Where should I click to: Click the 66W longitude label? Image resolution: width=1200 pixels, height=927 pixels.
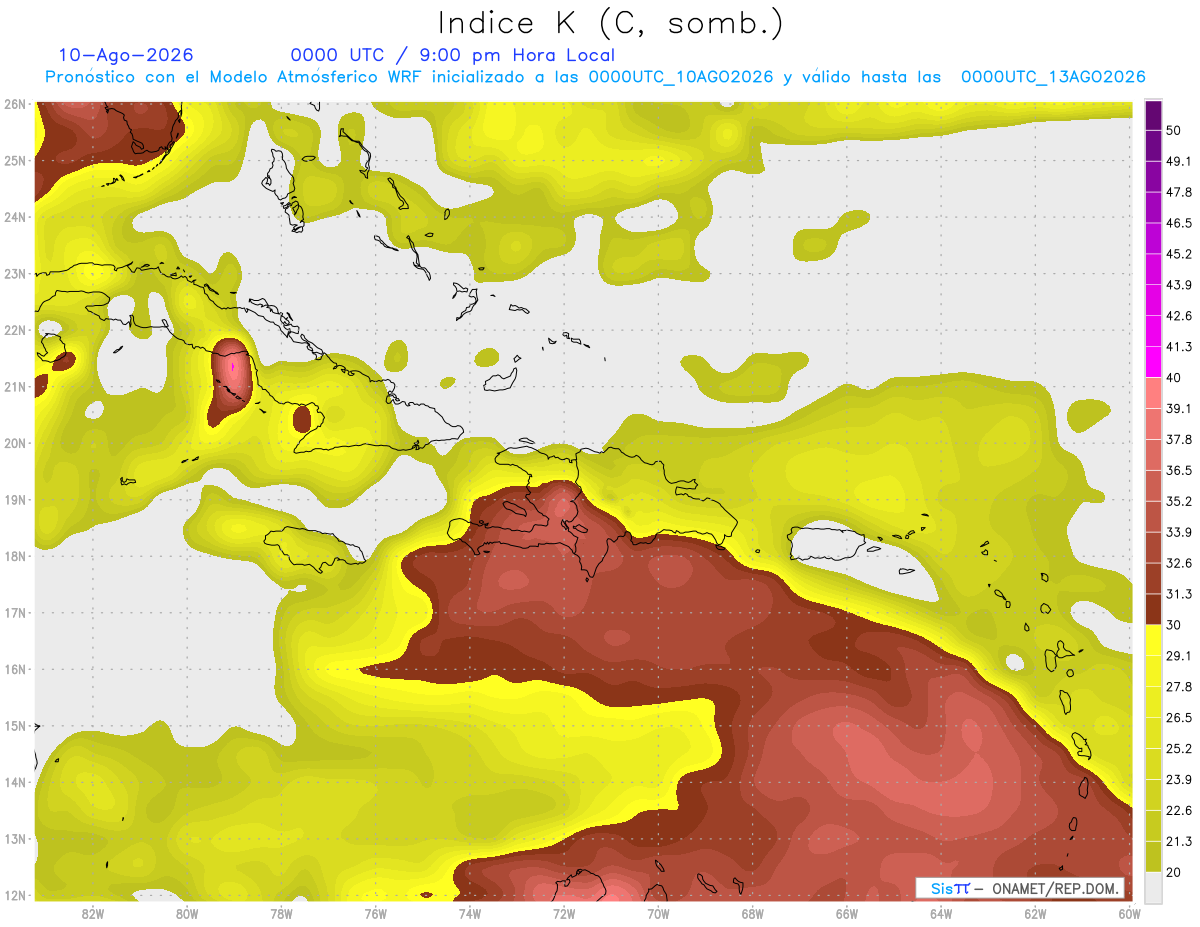point(846,914)
